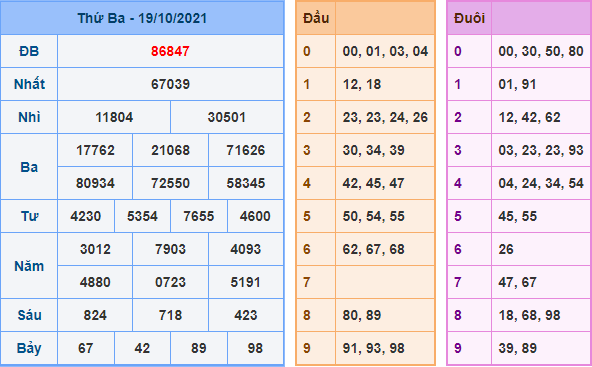
Task: Select fourth prize number 4600
Action: 255,216
